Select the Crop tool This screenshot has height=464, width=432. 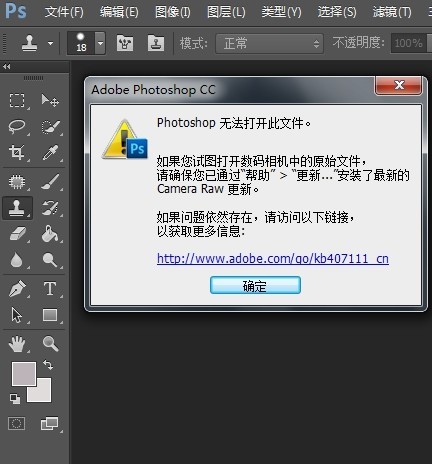(x=17, y=153)
